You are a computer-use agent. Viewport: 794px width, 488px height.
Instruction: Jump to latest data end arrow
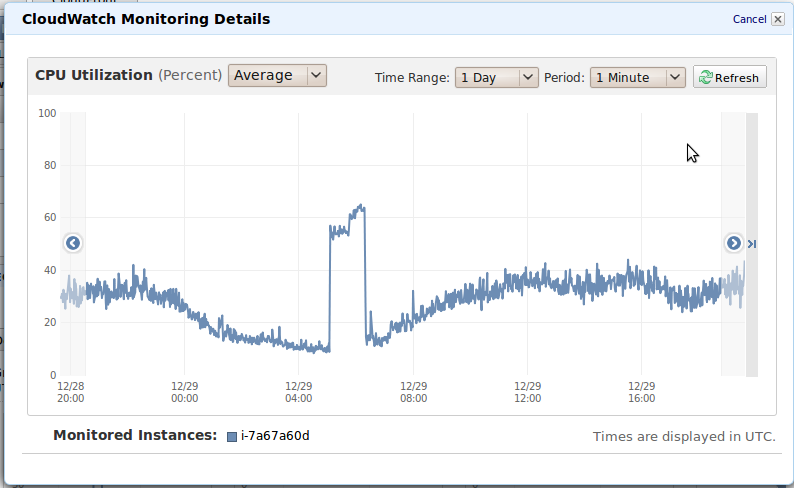pos(752,244)
